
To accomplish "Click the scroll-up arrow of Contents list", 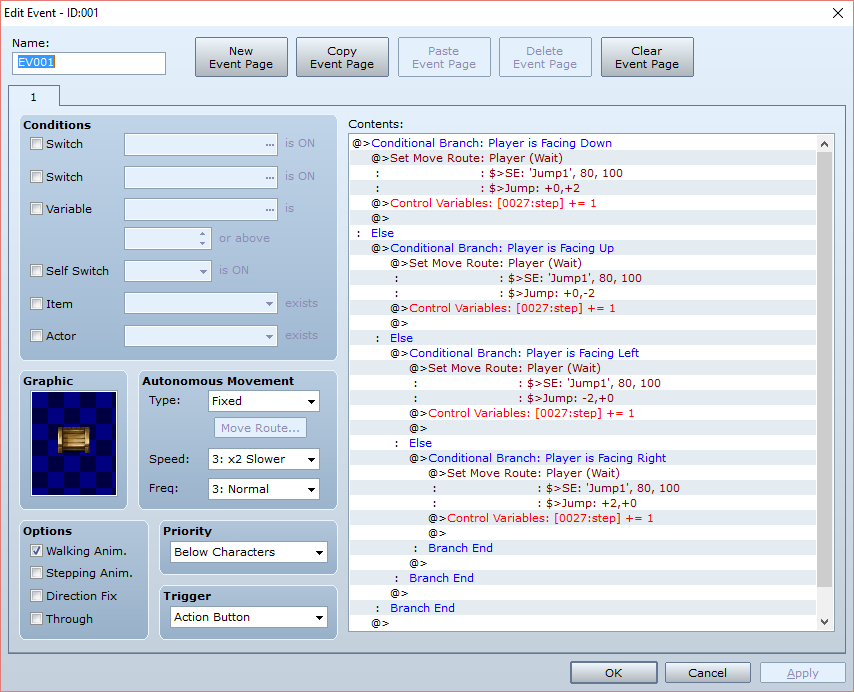I will [825, 144].
